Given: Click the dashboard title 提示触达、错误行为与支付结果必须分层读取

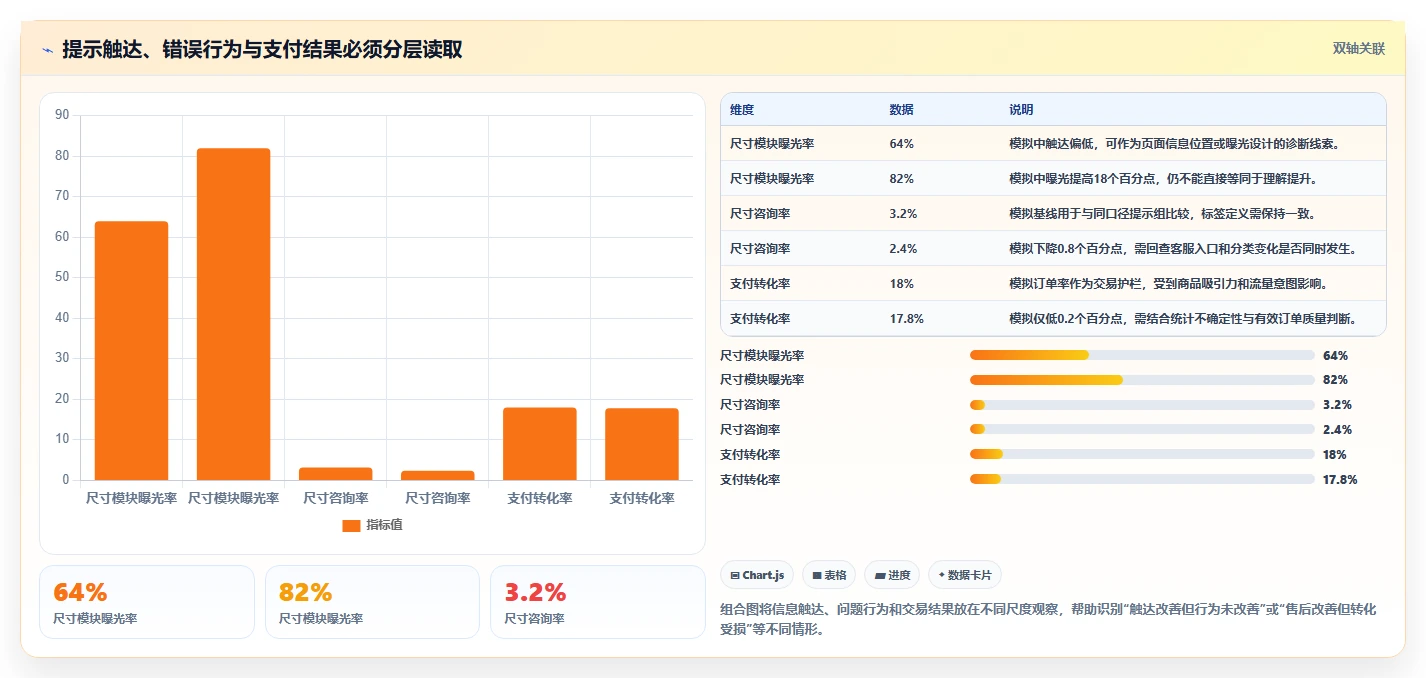Looking at the screenshot, I should click(262, 49).
